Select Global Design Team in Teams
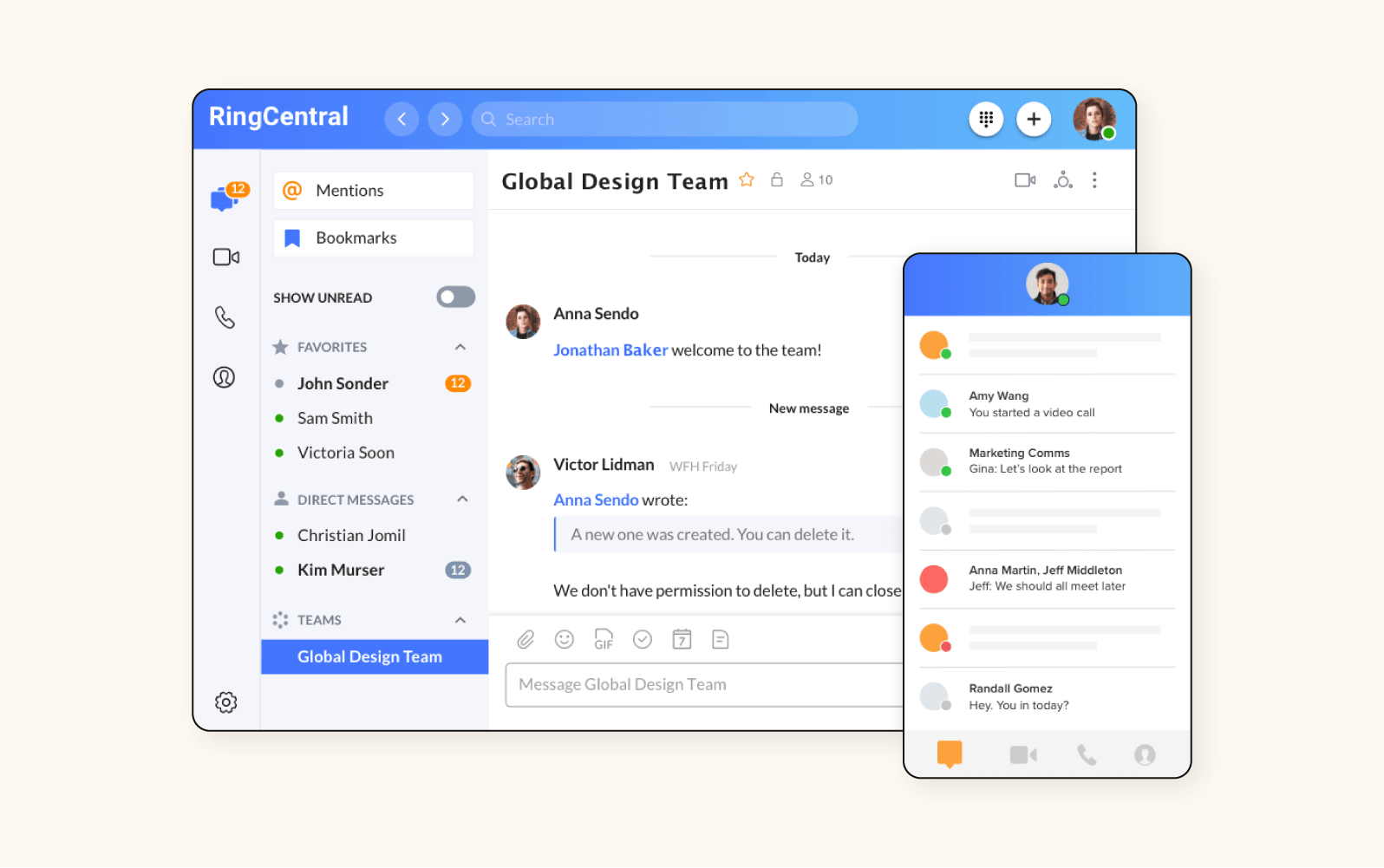Screen dimensions: 1384x868 click(375, 656)
